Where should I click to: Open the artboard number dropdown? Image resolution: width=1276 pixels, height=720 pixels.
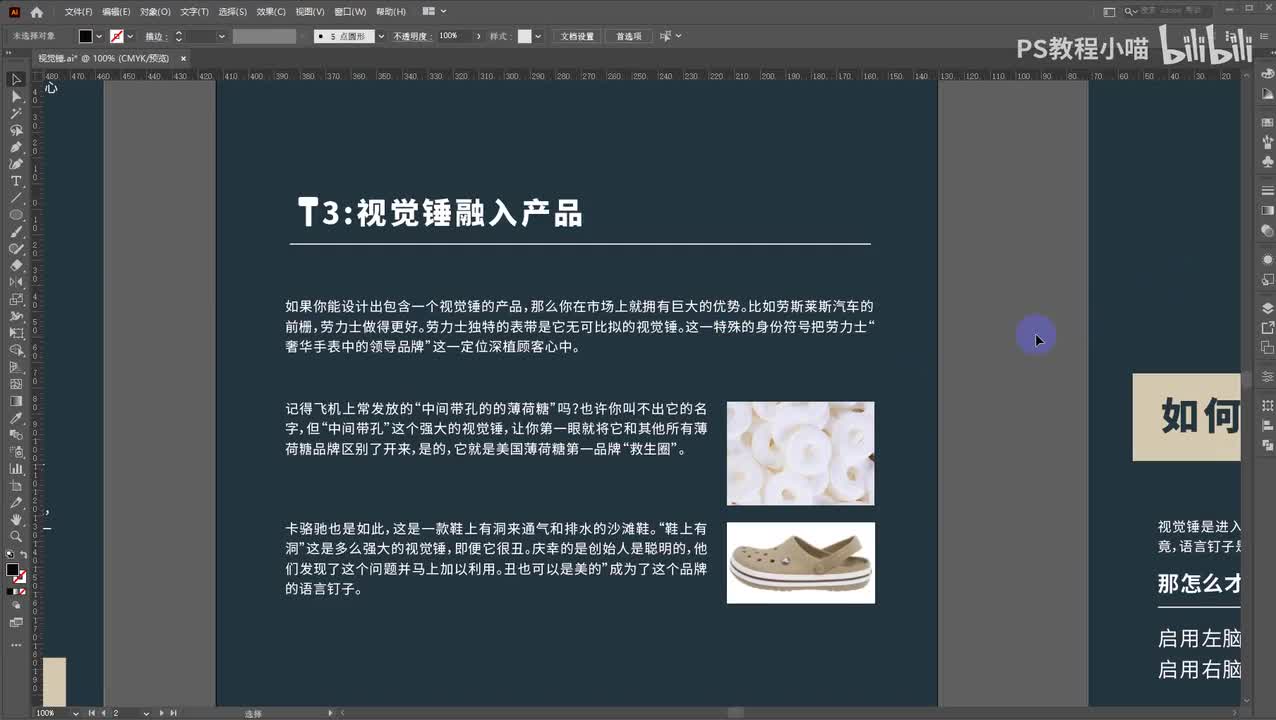[146, 713]
